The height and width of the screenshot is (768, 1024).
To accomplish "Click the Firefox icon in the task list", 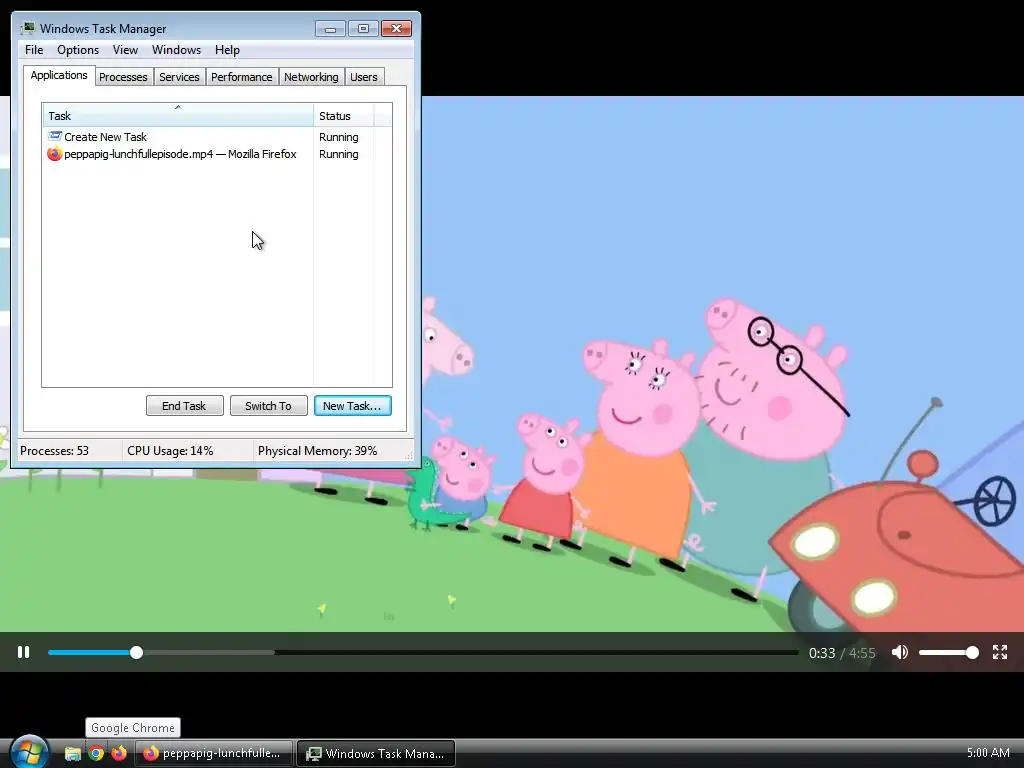I will [x=54, y=154].
